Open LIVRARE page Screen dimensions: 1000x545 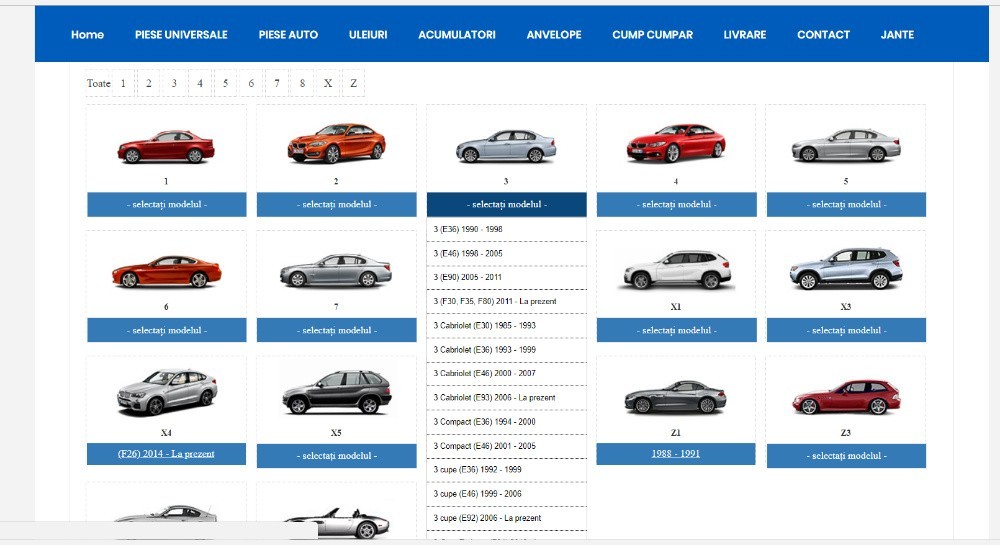coord(744,34)
